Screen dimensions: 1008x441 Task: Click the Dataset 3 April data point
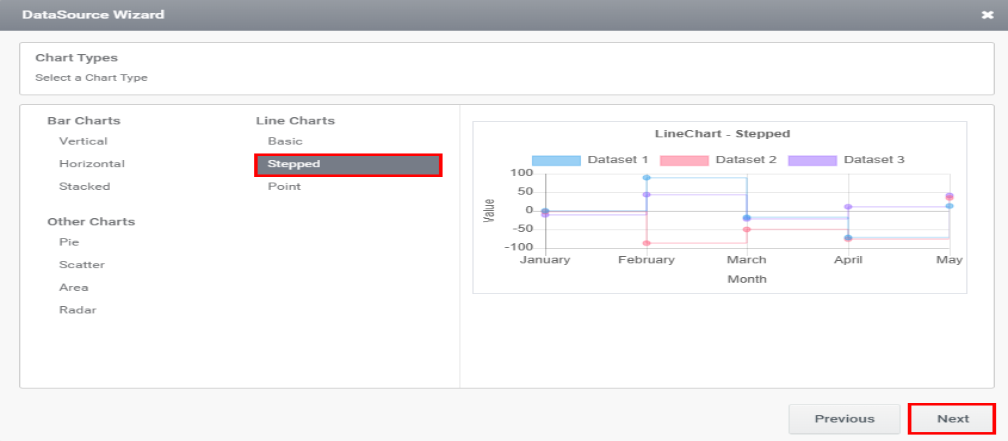[x=848, y=207]
